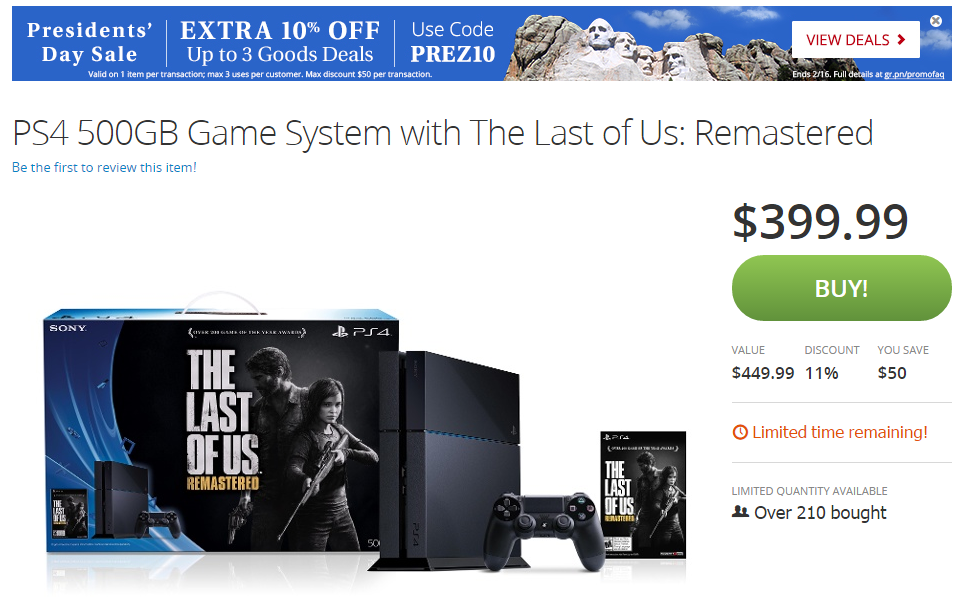This screenshot has height=607, width=968.
Task: Click the DualShock controller in product image
Action: tap(543, 531)
